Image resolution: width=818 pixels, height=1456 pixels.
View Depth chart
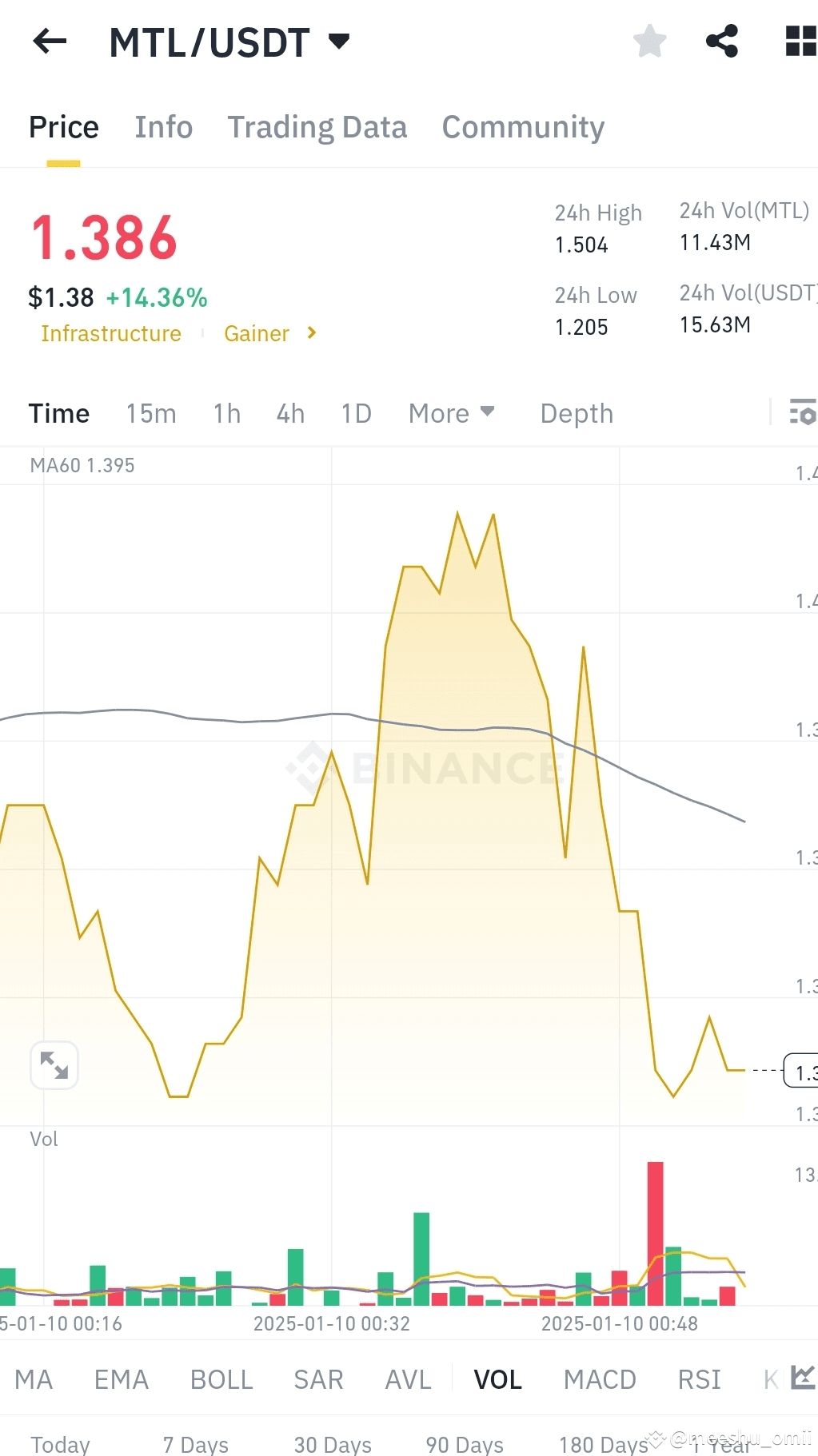pyautogui.click(x=576, y=413)
